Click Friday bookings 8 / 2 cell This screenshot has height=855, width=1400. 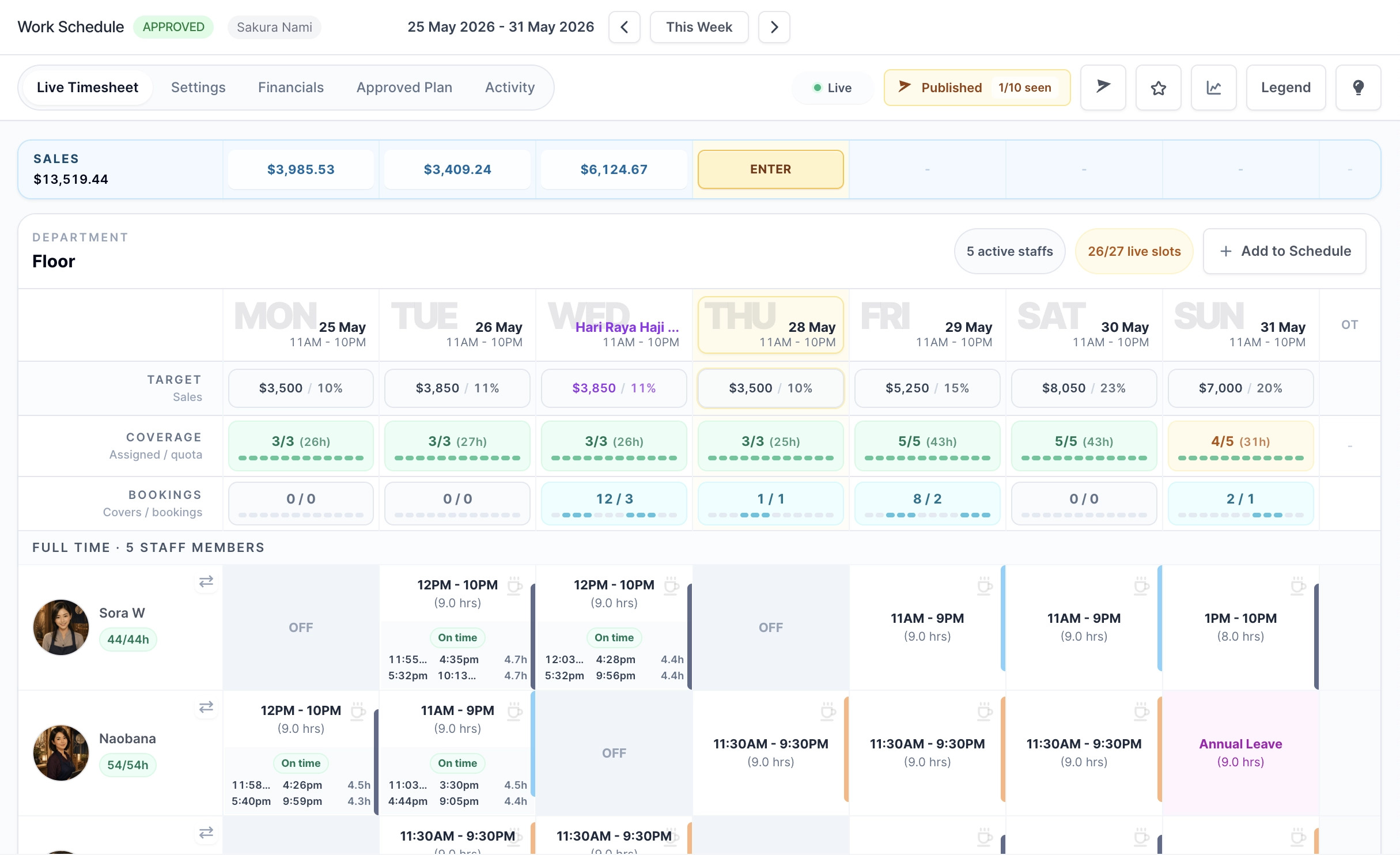pyautogui.click(x=927, y=504)
